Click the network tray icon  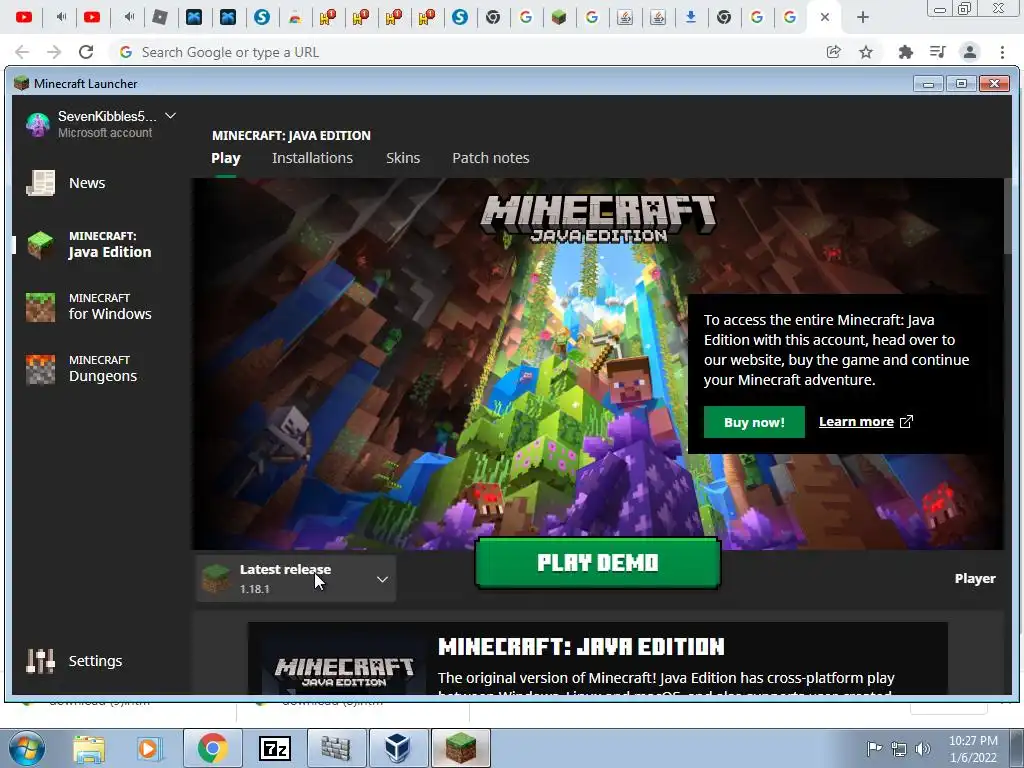coord(899,749)
